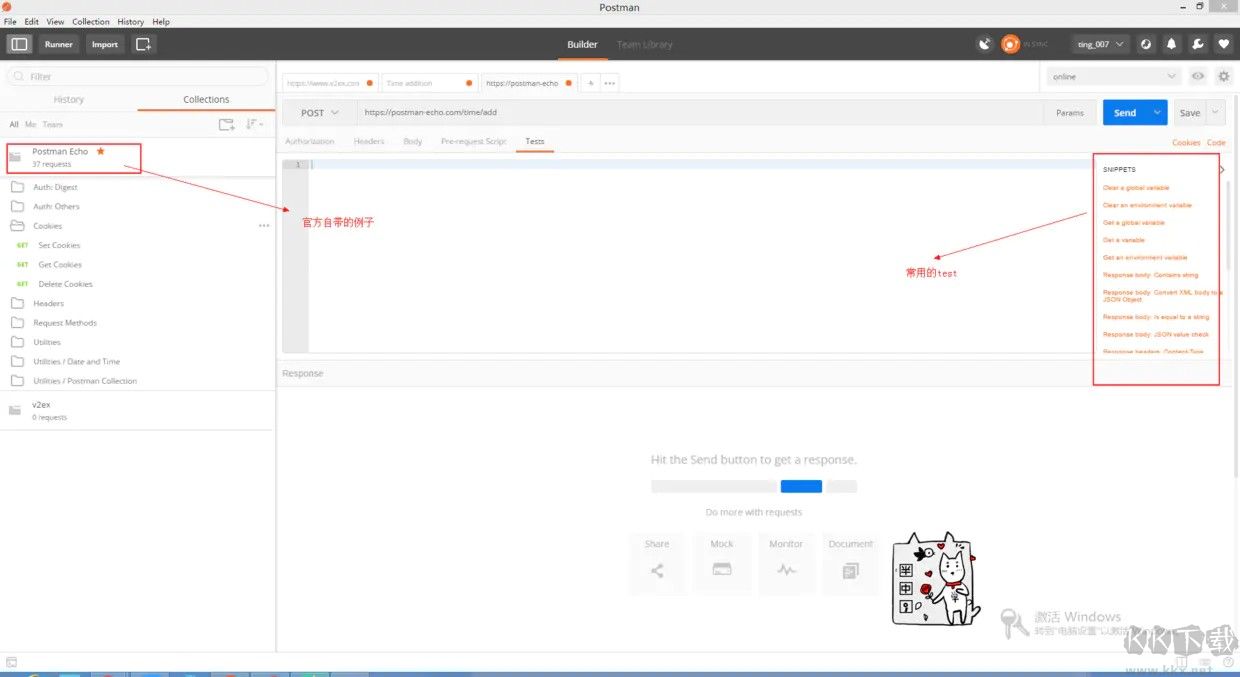This screenshot has height=677, width=1240.
Task: Open the History menu in the menu bar
Action: (131, 21)
